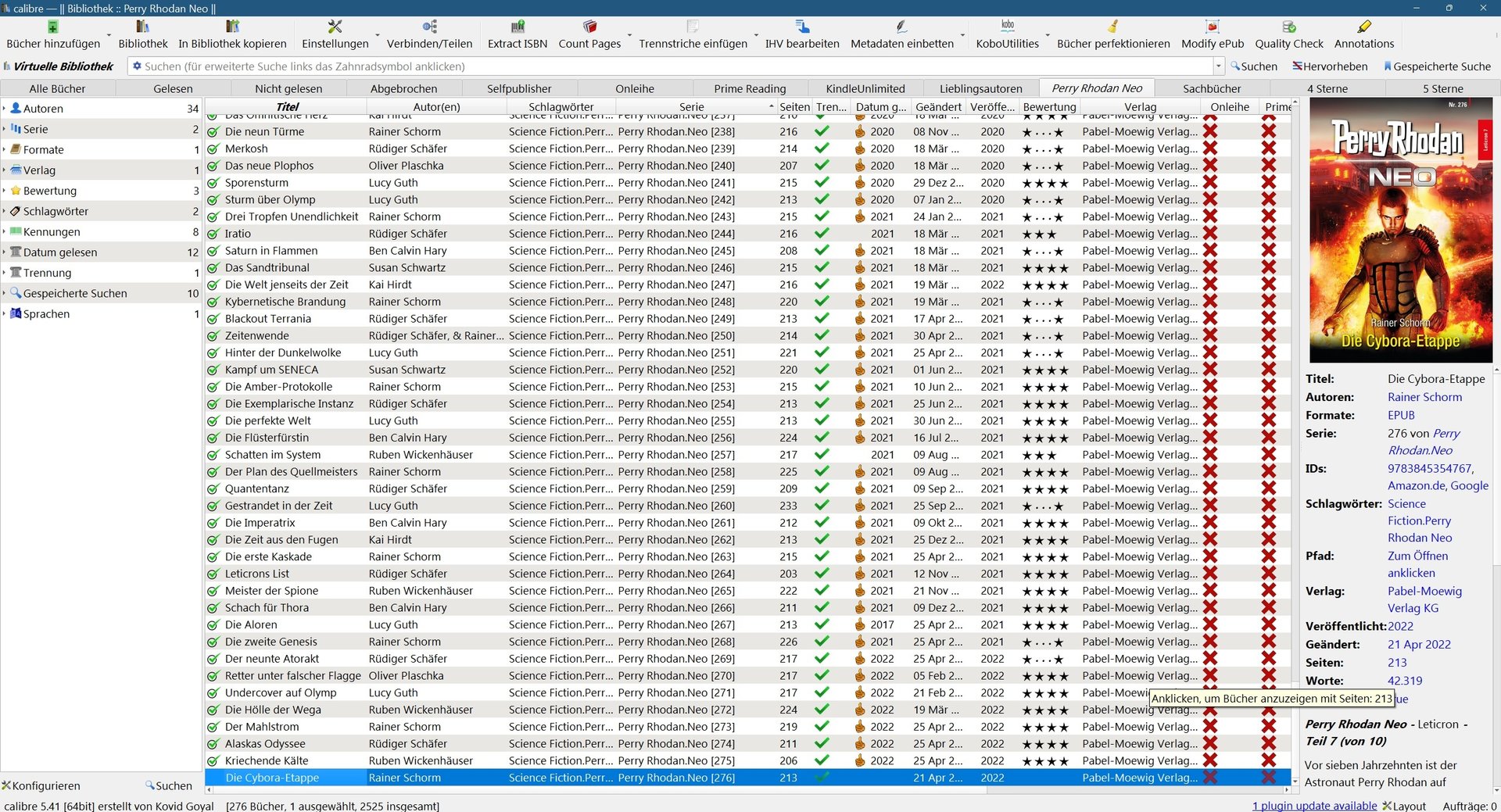Click rating stars in Die Aloren row
This screenshot has width=1501, height=812.
[1044, 625]
